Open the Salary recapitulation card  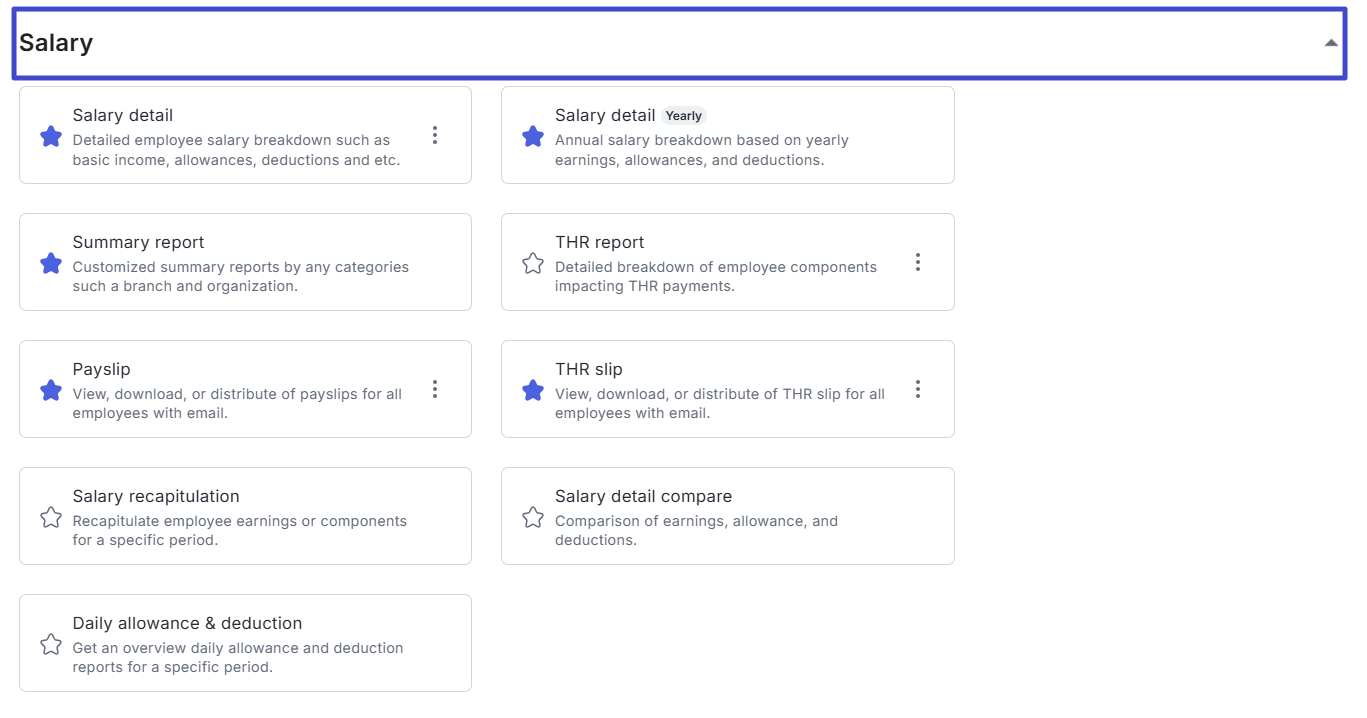pyautogui.click(x=156, y=496)
